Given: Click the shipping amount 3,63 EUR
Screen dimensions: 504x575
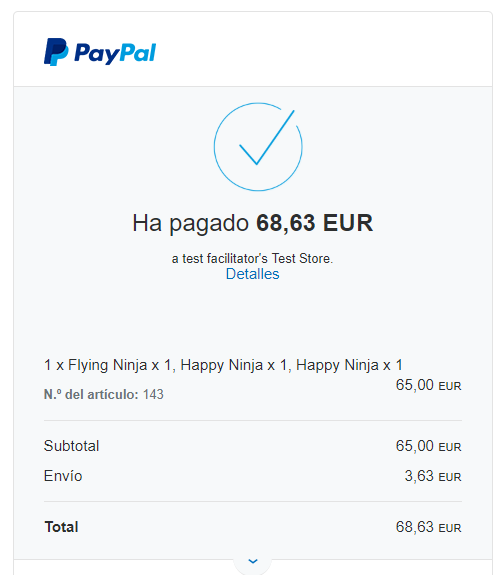Looking at the screenshot, I should coord(433,476).
